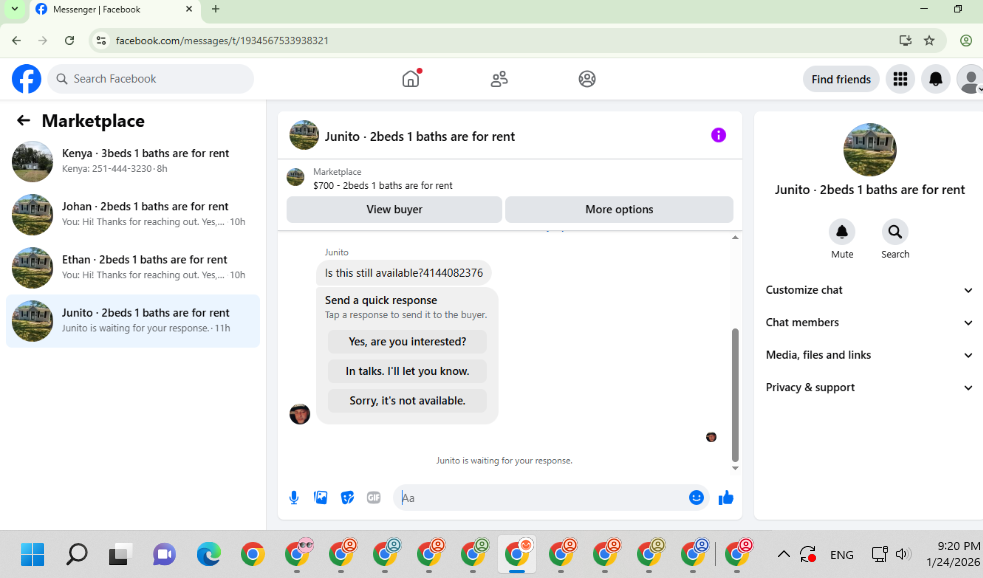Click the chat scrollbar thumb
Viewport: 983px width, 578px height.
[735, 395]
